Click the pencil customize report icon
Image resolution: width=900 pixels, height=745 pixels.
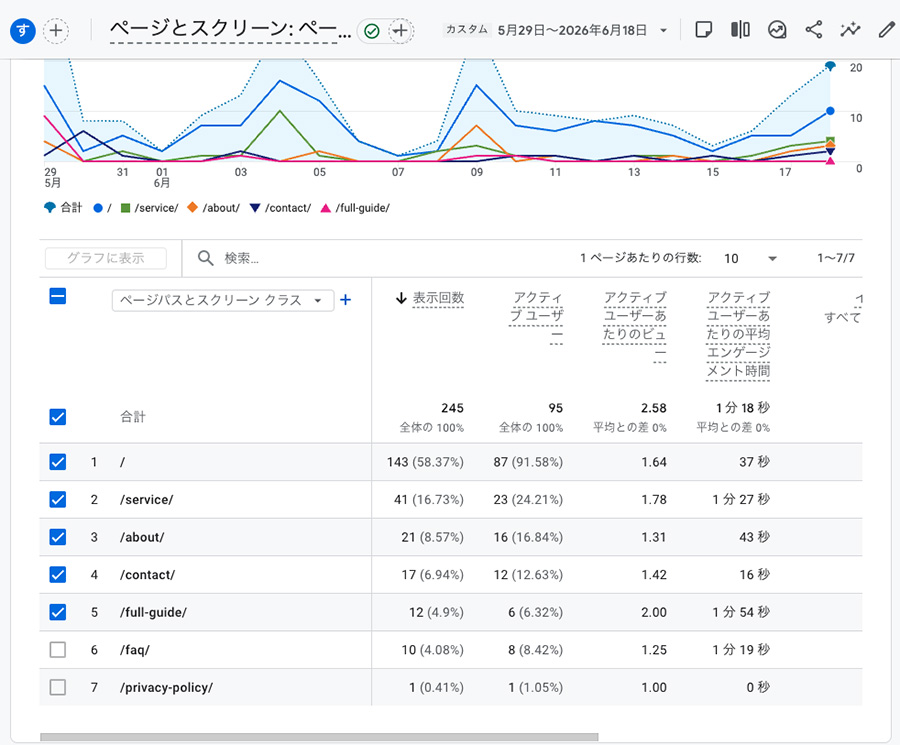tap(886, 30)
